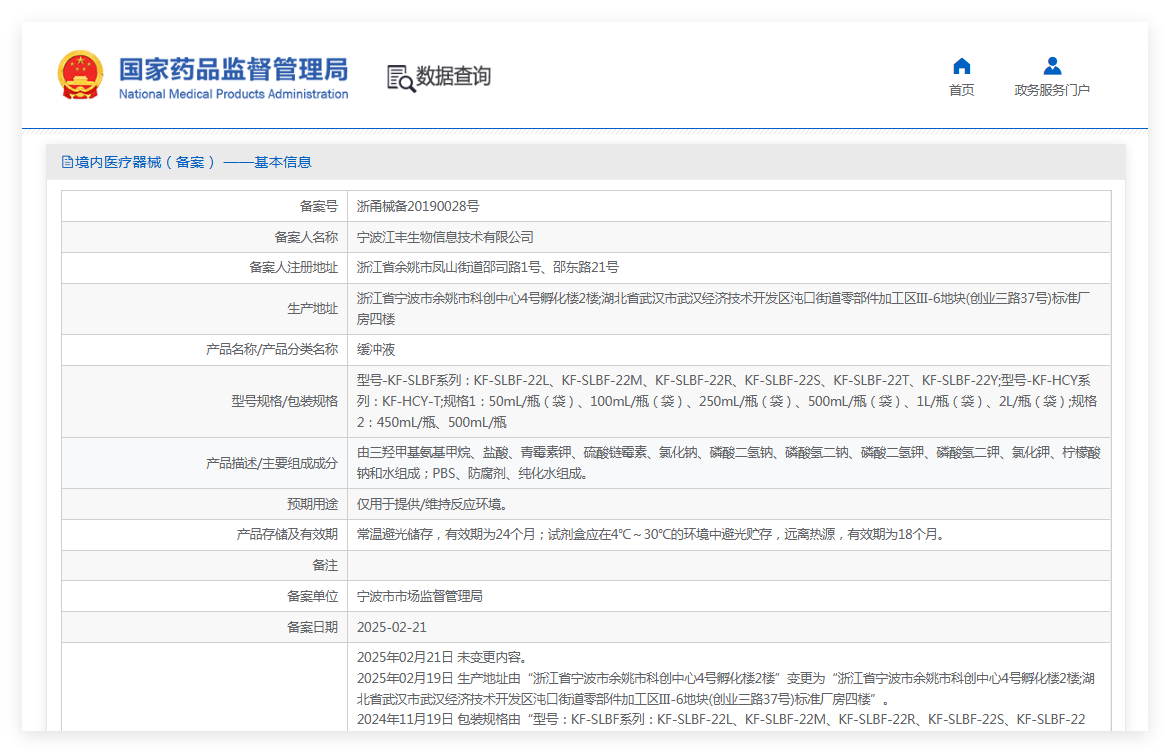Select change record 2024年11月19日 包装规格由
The image size is (1170, 753).
pos(721,719)
